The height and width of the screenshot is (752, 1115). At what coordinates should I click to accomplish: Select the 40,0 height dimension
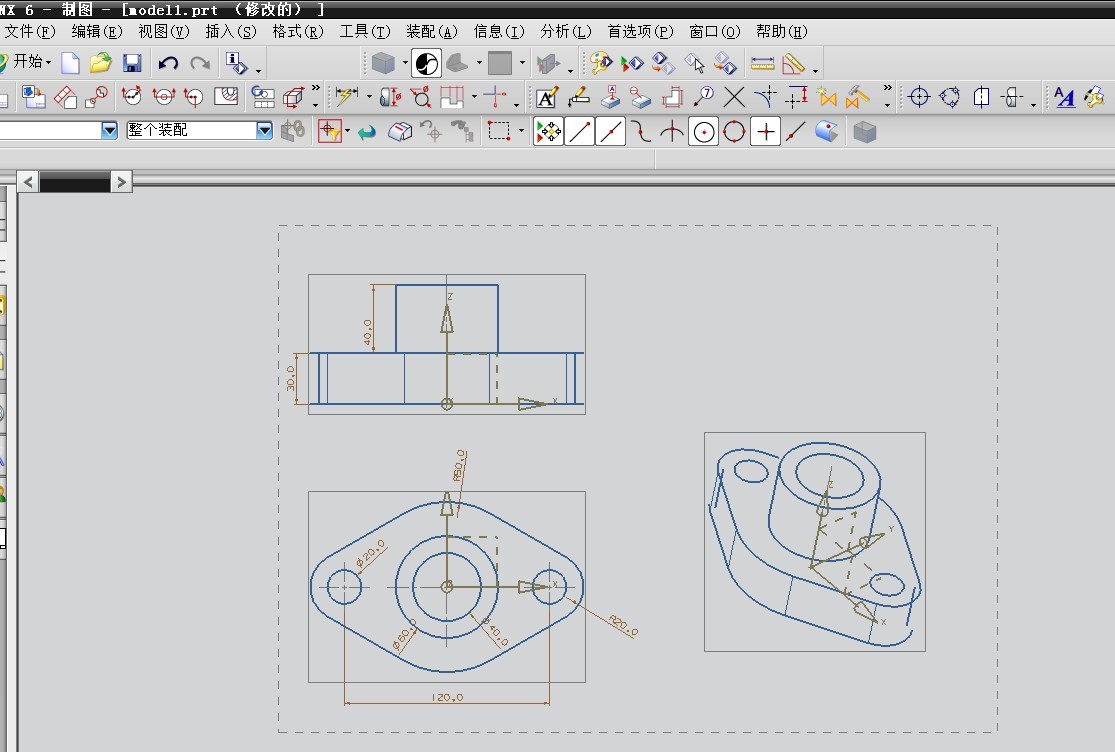point(368,332)
